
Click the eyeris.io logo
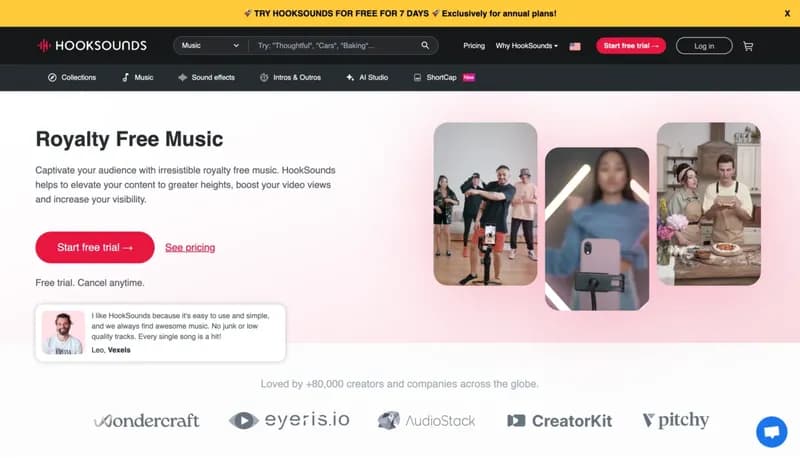289,420
